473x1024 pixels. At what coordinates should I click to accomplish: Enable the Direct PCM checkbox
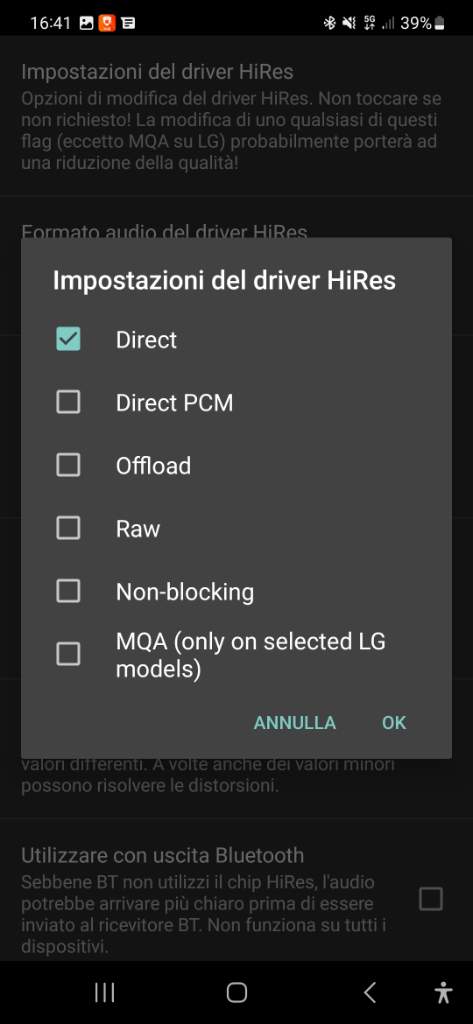coord(68,402)
